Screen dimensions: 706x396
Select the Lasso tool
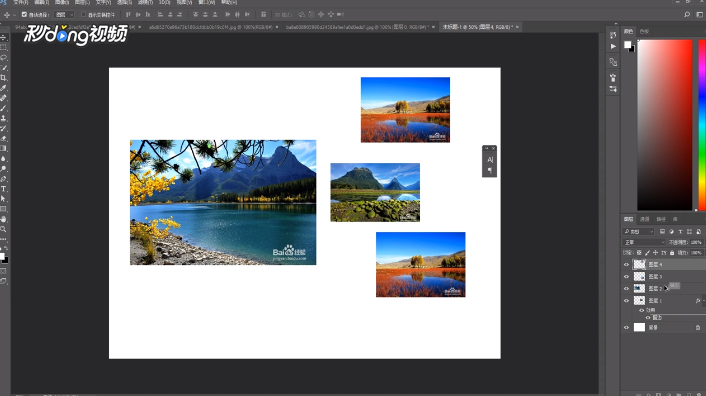(x=4, y=58)
